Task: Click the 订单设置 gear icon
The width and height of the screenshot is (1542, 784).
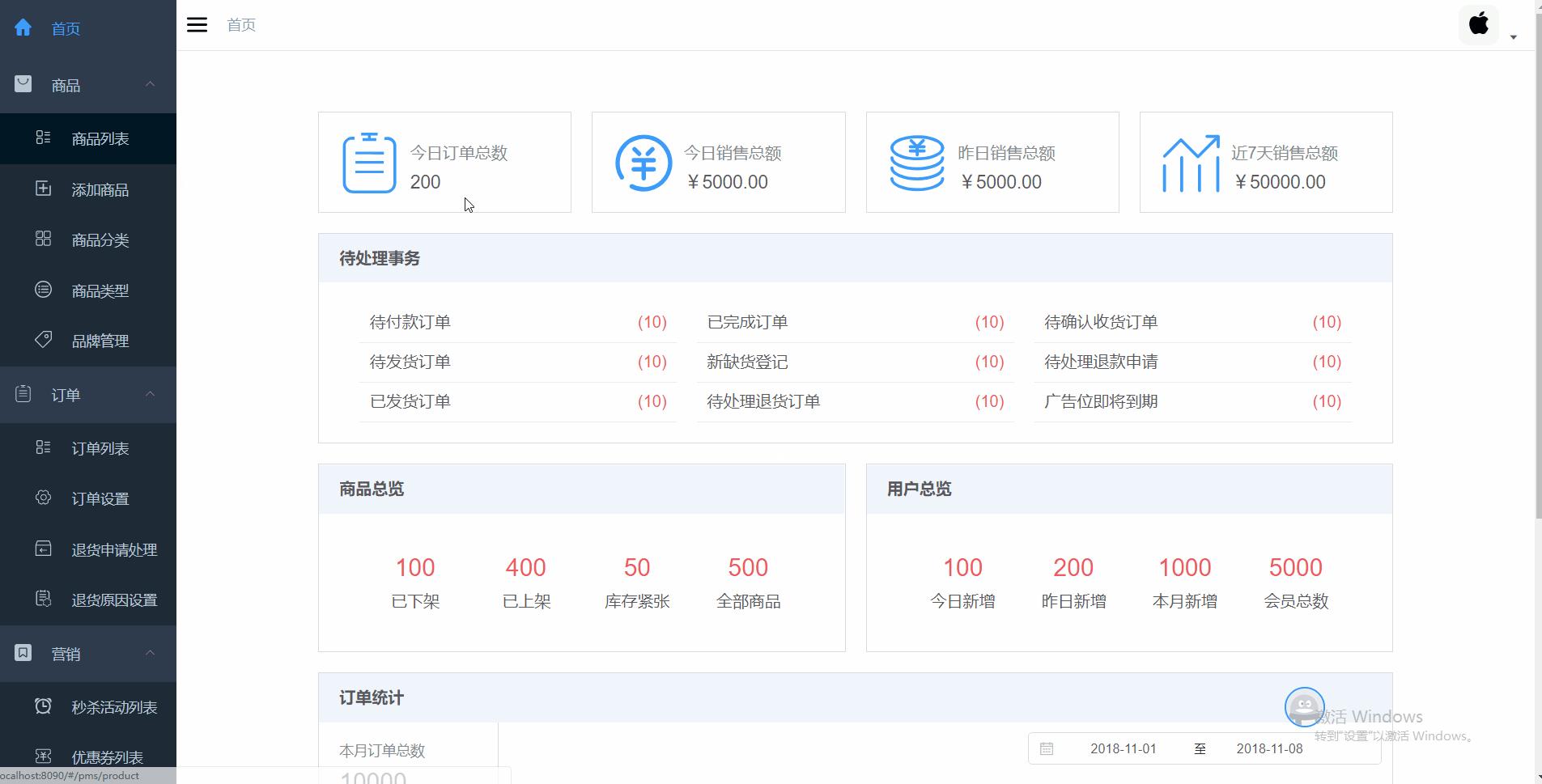Action: click(43, 498)
